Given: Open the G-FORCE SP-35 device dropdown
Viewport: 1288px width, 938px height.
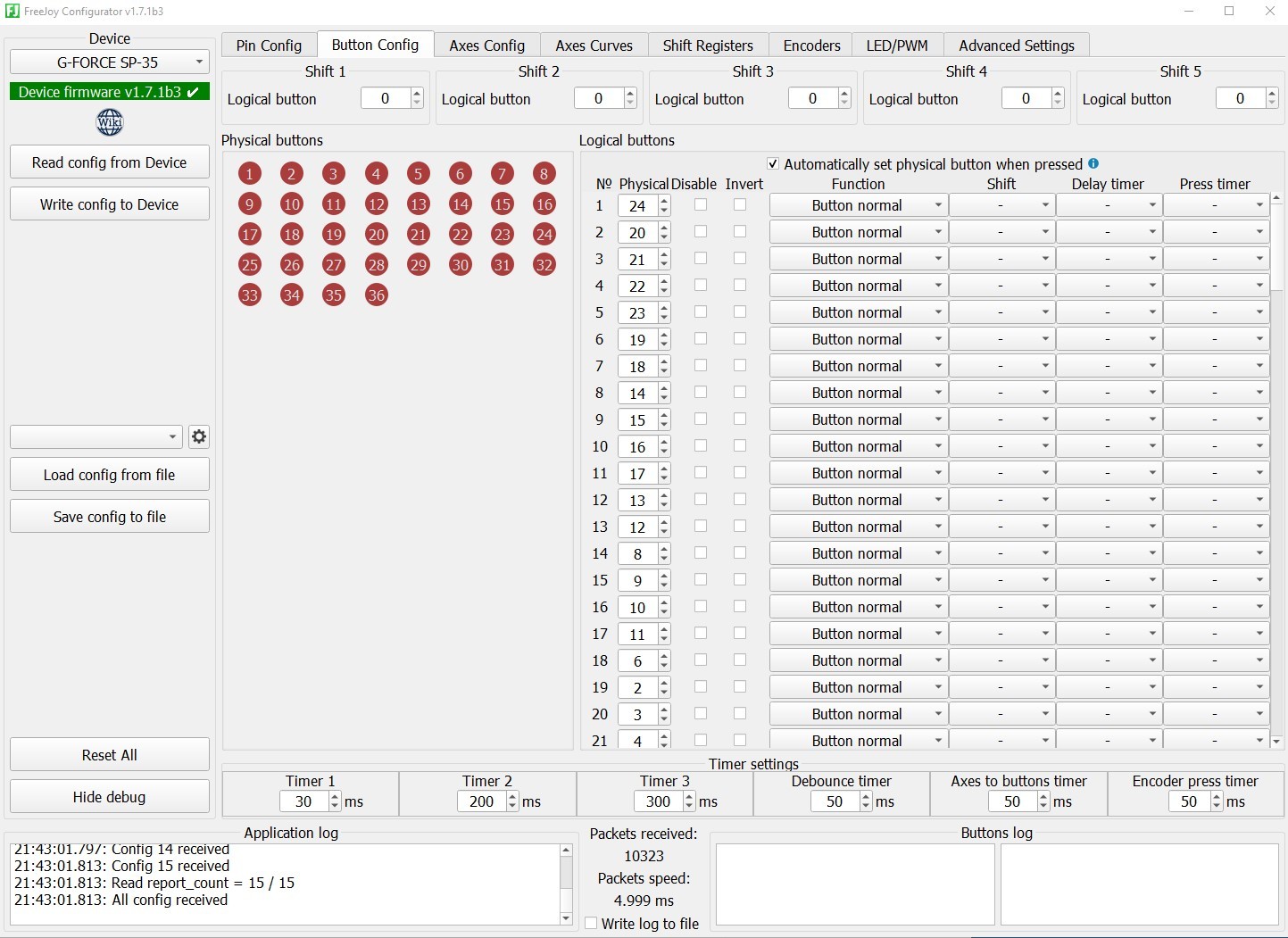Looking at the screenshot, I should 110,62.
